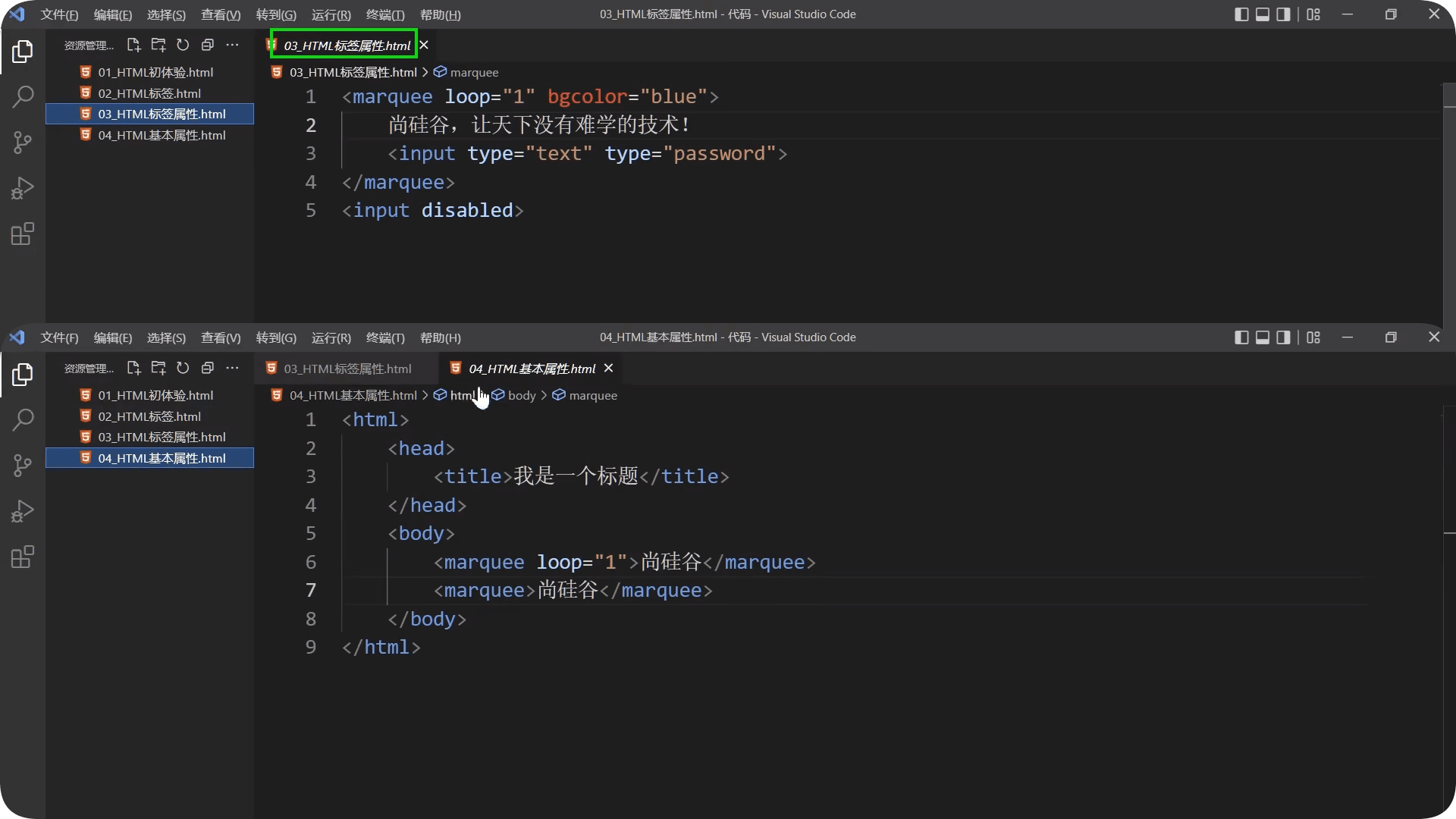
Task: Switch to 03_HTML标签属性.html tab in bottom window
Action: click(x=347, y=369)
